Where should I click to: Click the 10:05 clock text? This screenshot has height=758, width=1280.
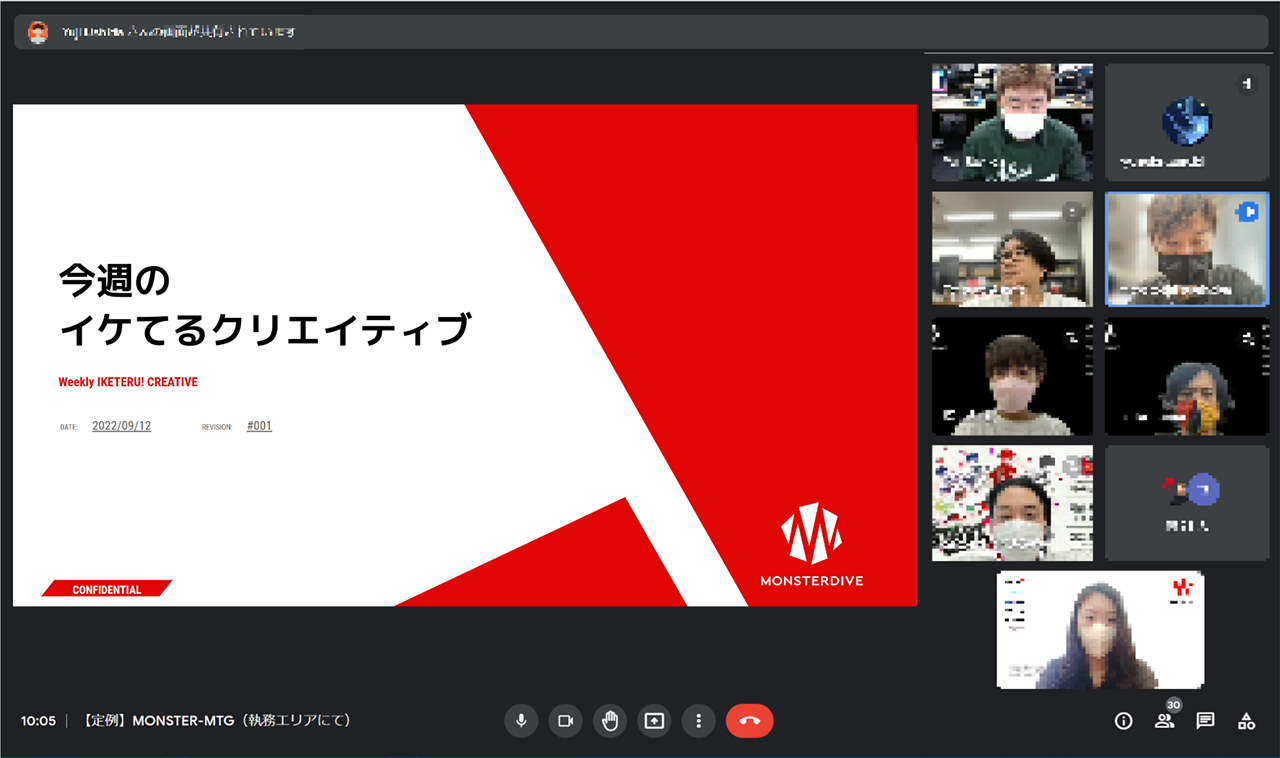[38, 720]
